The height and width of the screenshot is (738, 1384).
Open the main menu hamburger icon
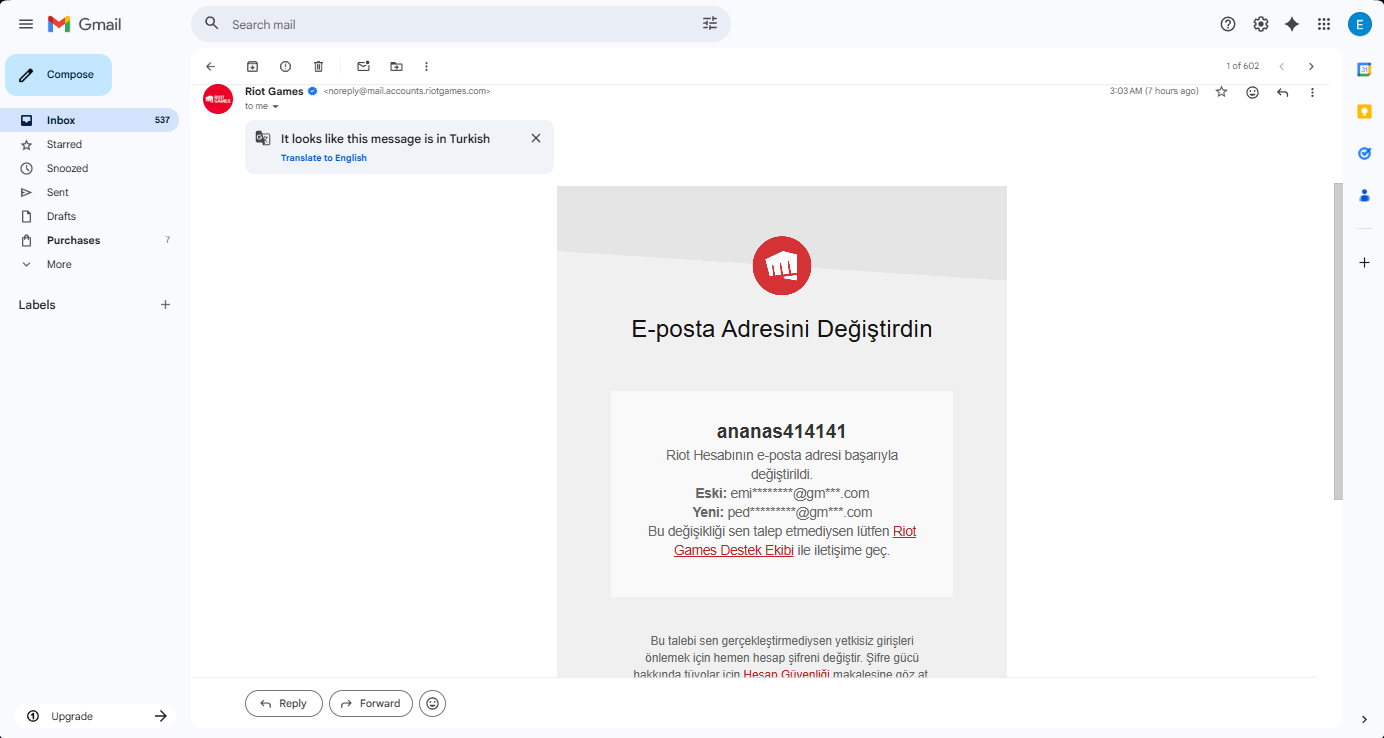[x=26, y=24]
